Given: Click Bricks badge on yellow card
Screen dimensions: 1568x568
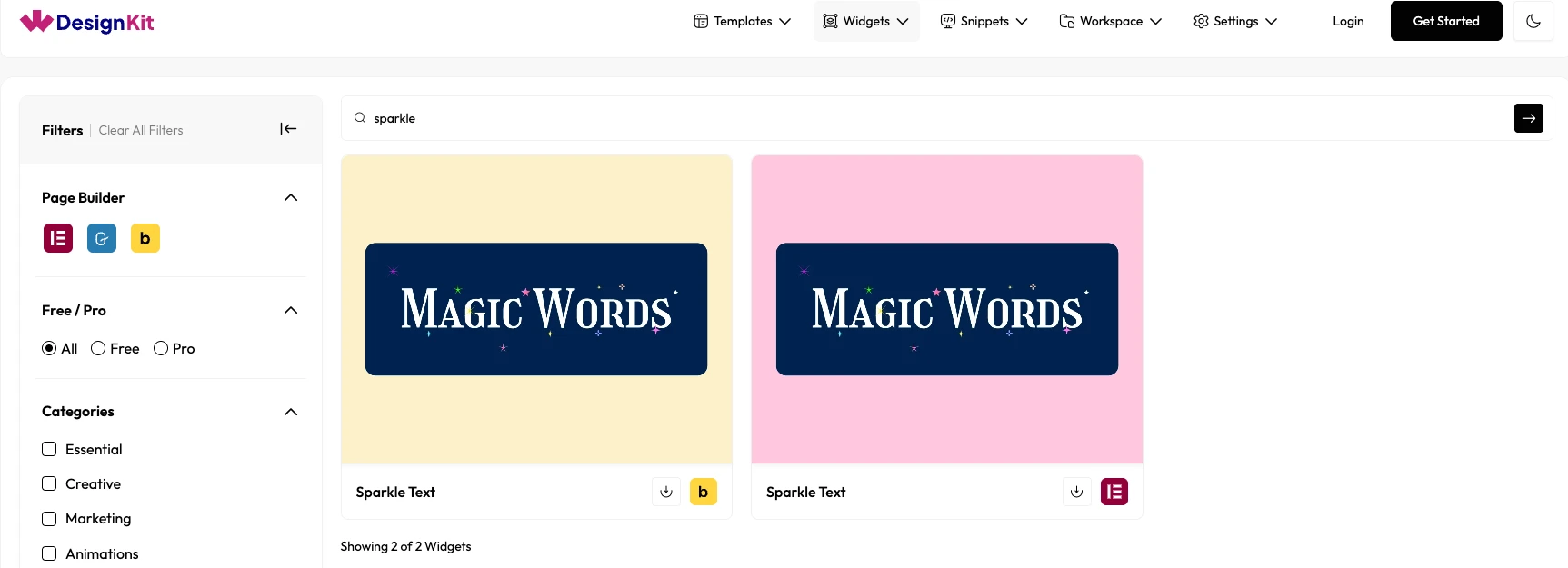Looking at the screenshot, I should click(x=704, y=492).
